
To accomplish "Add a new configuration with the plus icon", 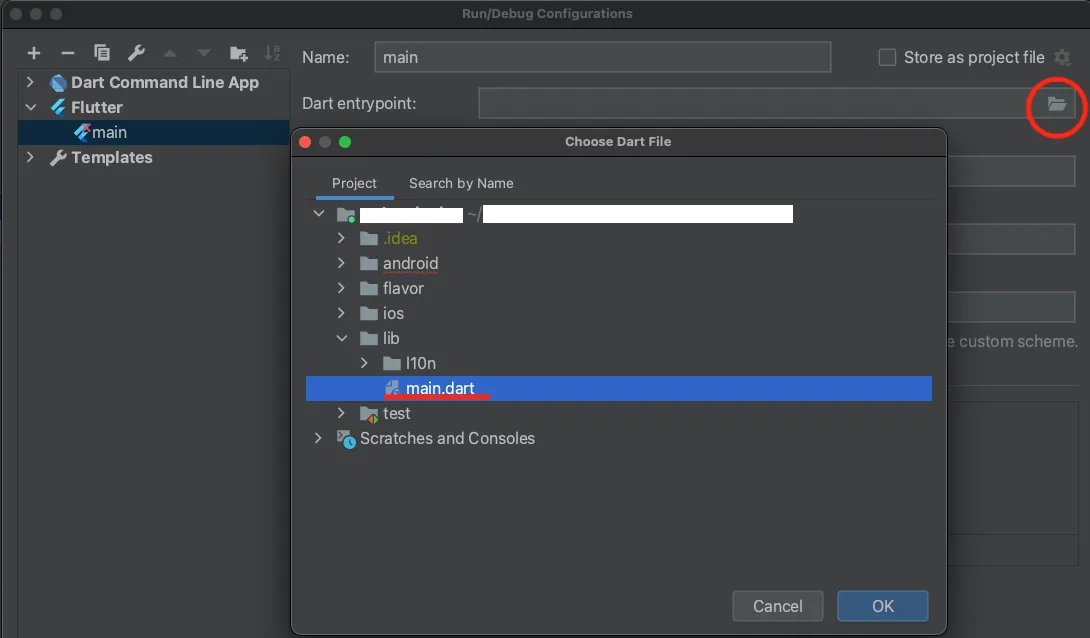I will coord(33,53).
